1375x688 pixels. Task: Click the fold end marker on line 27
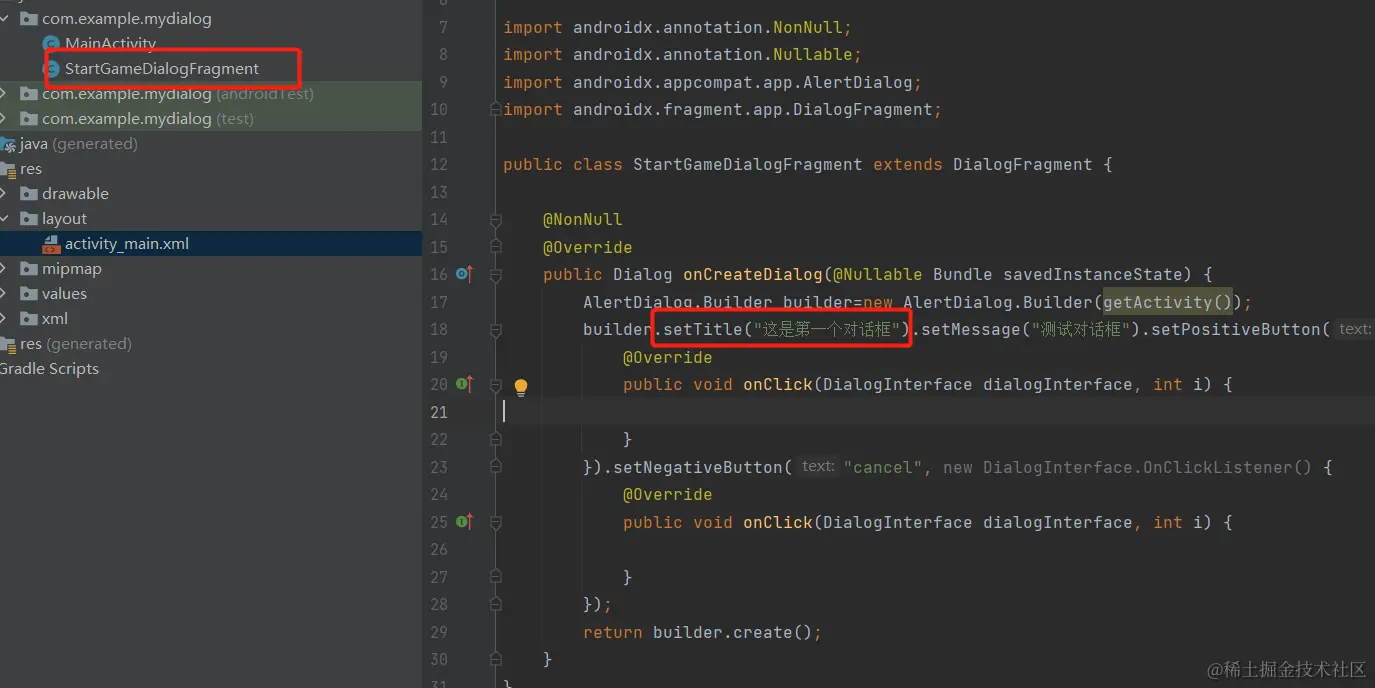click(x=496, y=577)
